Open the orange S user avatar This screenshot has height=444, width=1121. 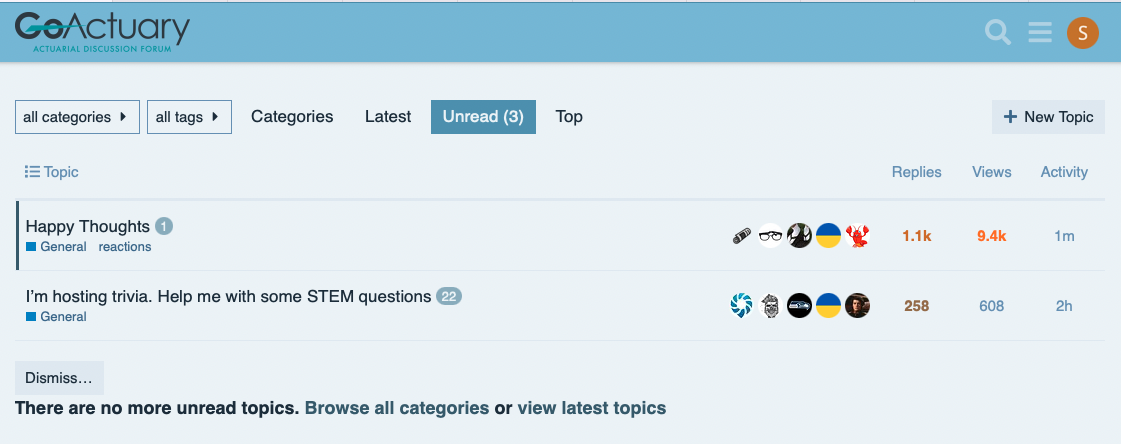[1082, 32]
